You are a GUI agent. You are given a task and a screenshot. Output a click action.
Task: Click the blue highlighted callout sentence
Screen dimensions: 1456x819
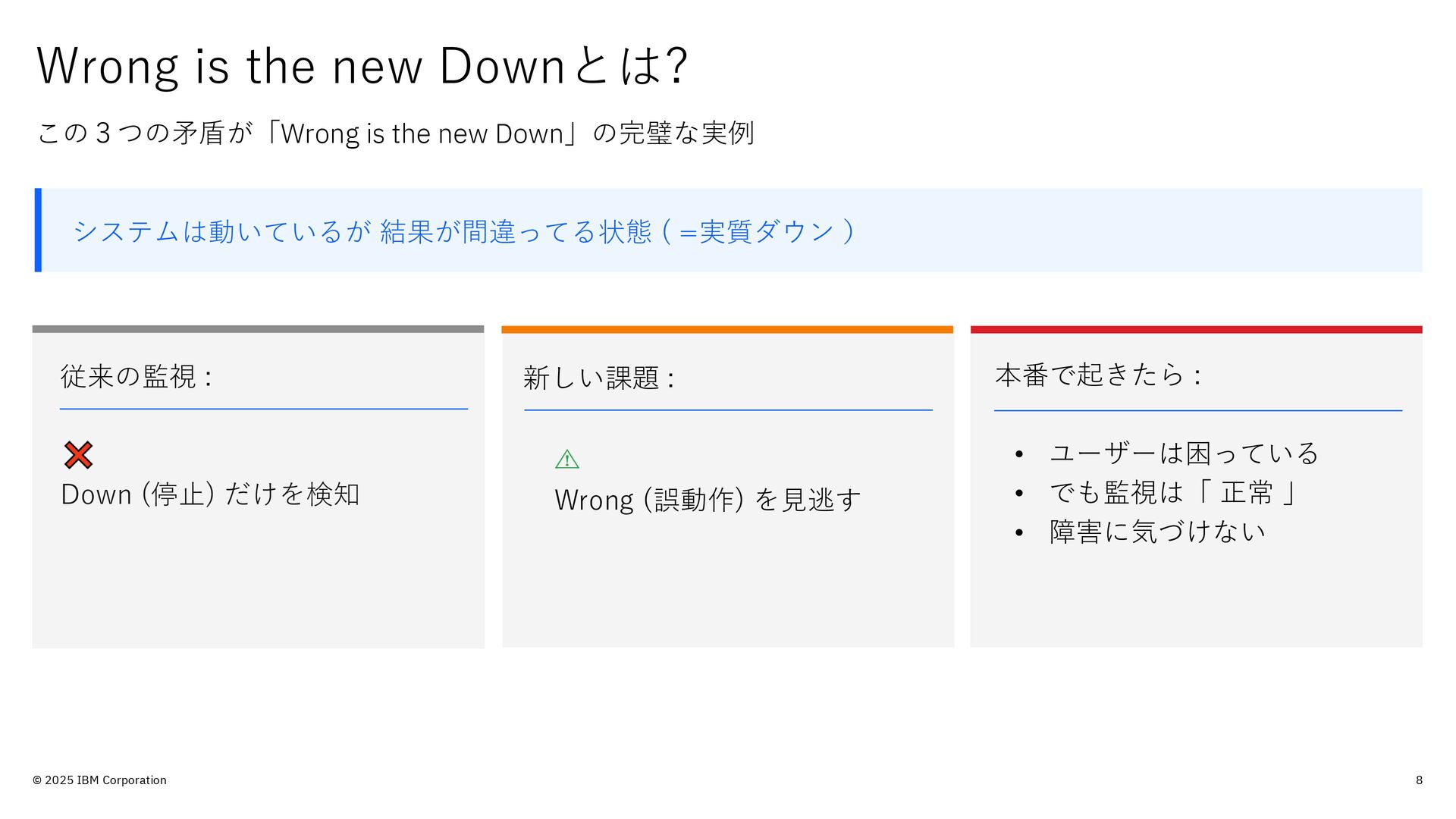pos(464,231)
